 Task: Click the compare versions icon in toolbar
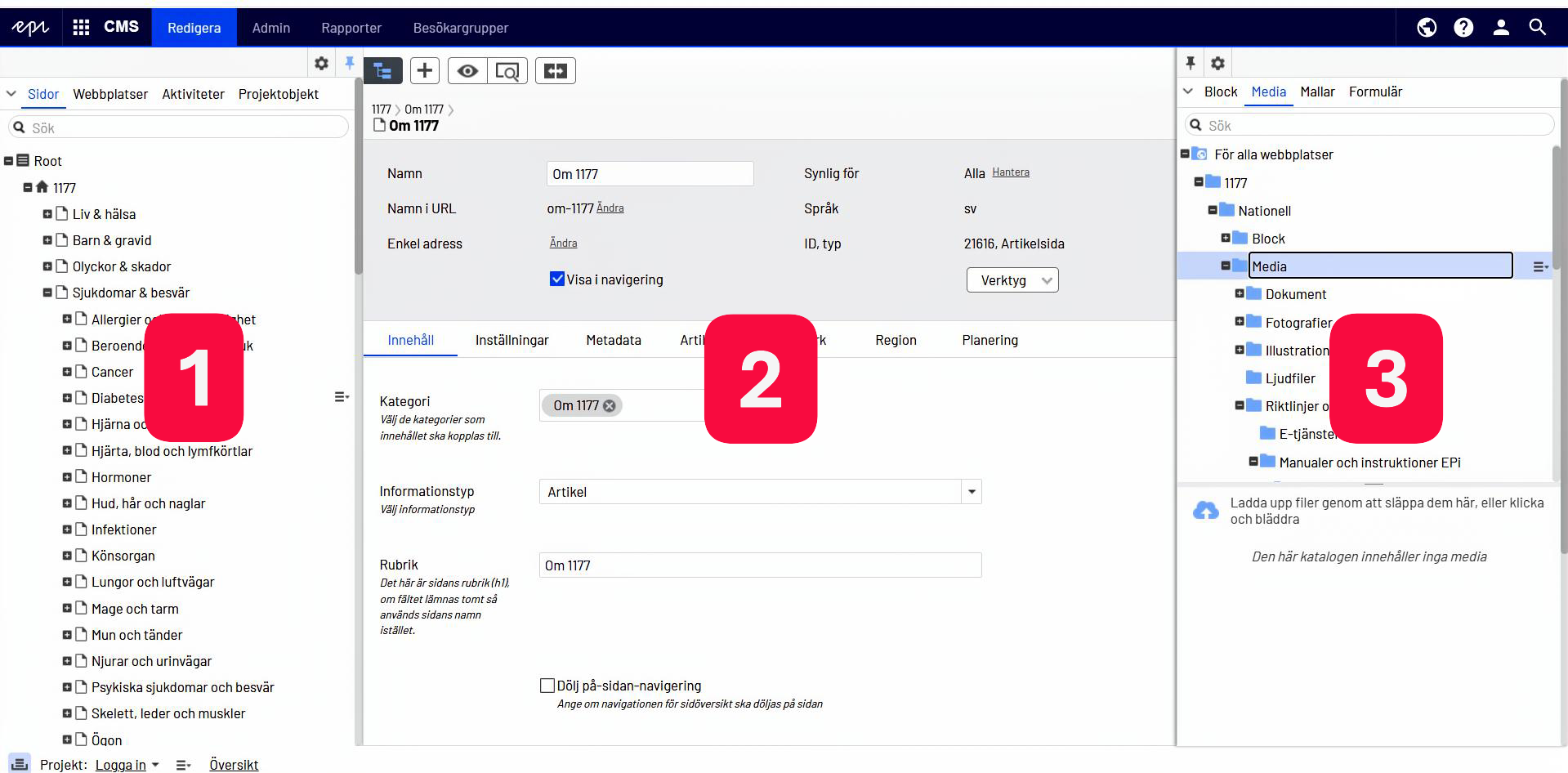point(556,71)
